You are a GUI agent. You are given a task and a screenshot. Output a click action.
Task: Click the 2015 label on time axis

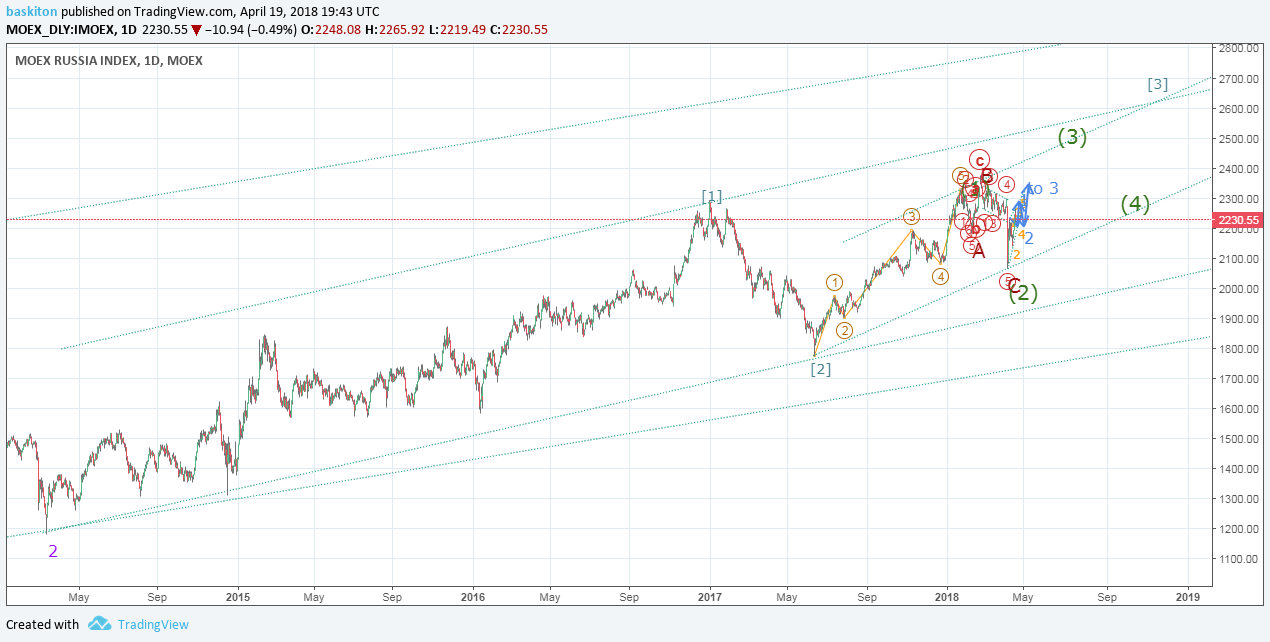(237, 595)
